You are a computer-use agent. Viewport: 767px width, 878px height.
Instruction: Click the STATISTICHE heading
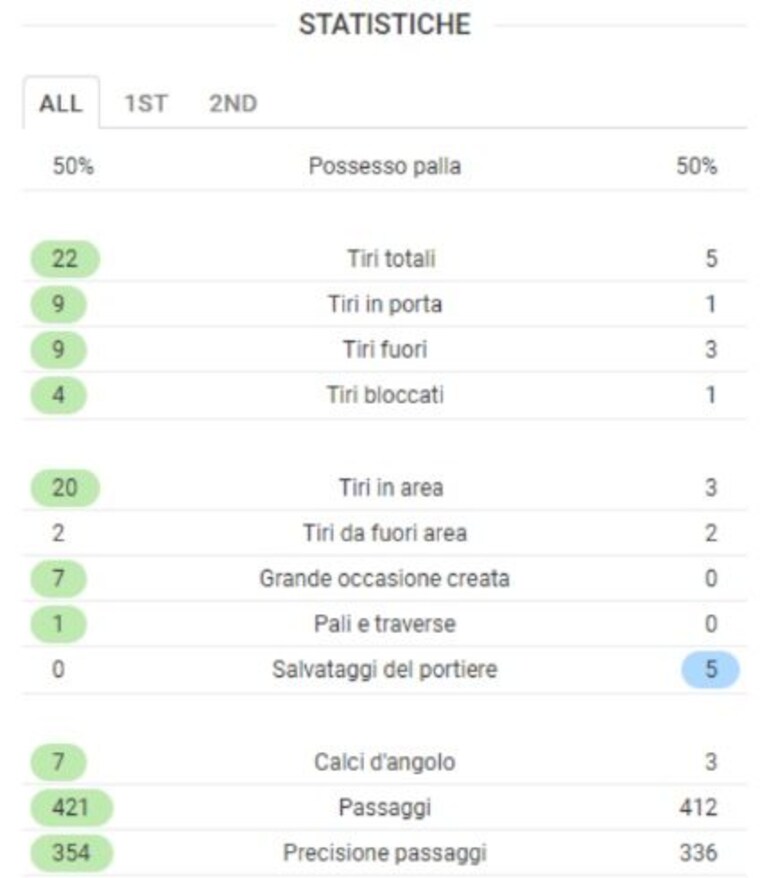click(385, 25)
